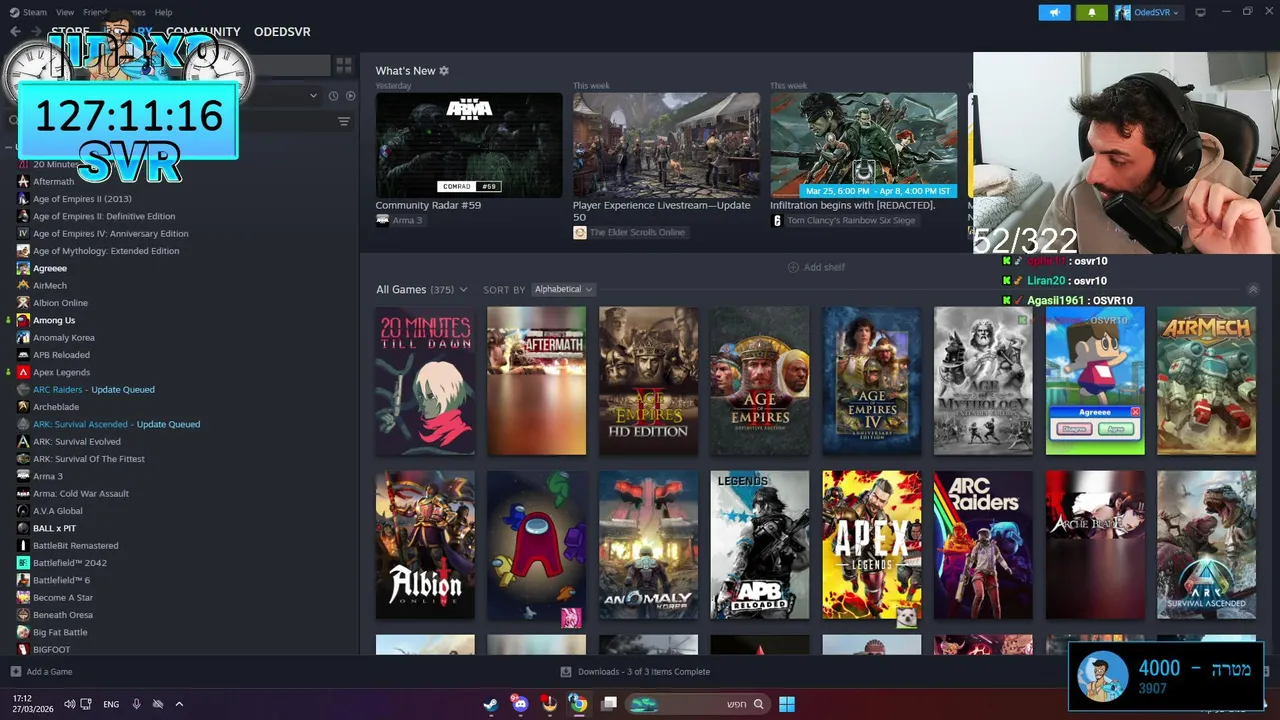Screen dimensions: 1280x720
Task: Open the announcements megaphone button
Action: pos(1054,12)
